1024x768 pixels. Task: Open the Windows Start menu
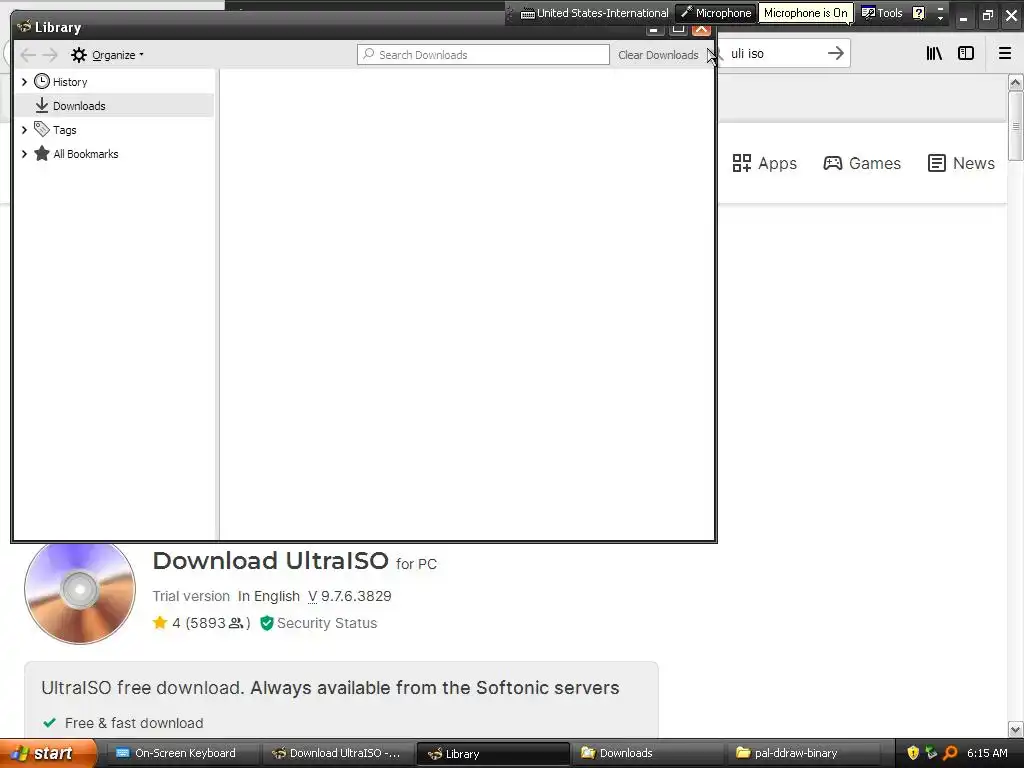(48, 753)
